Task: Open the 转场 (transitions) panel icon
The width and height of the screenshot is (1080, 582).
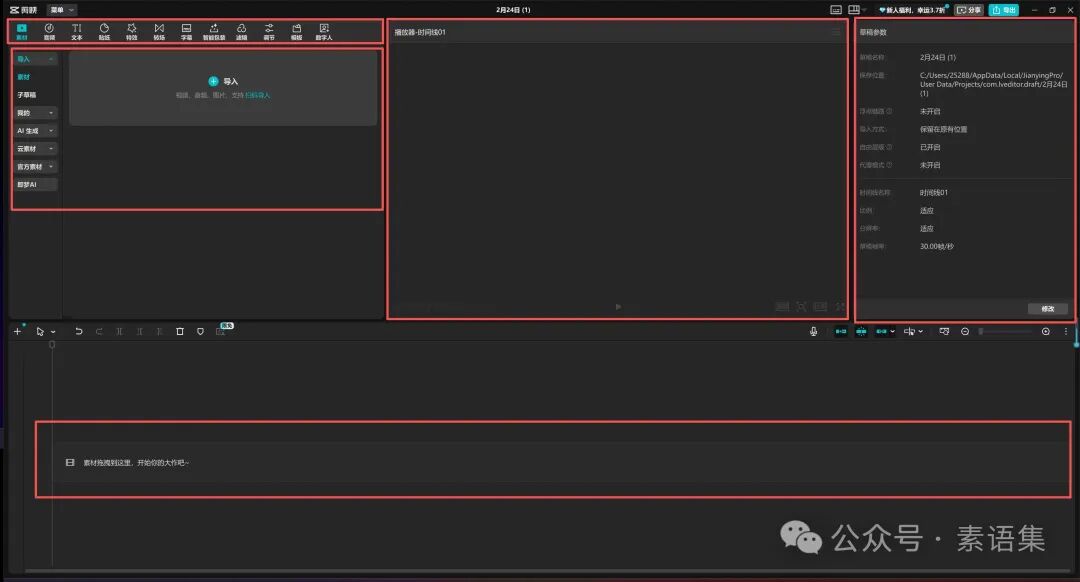Action: [159, 32]
